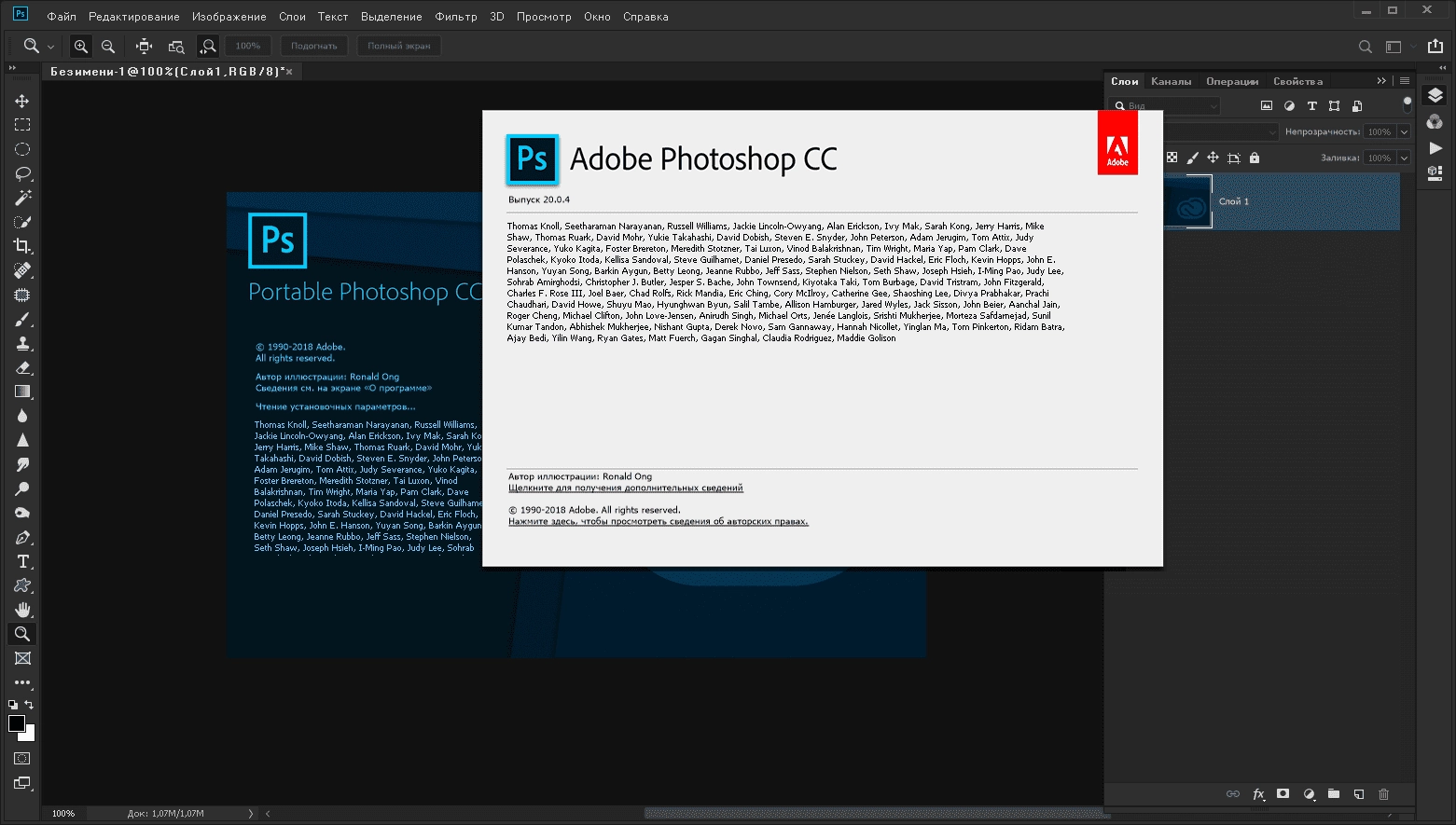1456x825 pixels.
Task: Open the Fill value dropdown arrow
Action: point(1404,158)
